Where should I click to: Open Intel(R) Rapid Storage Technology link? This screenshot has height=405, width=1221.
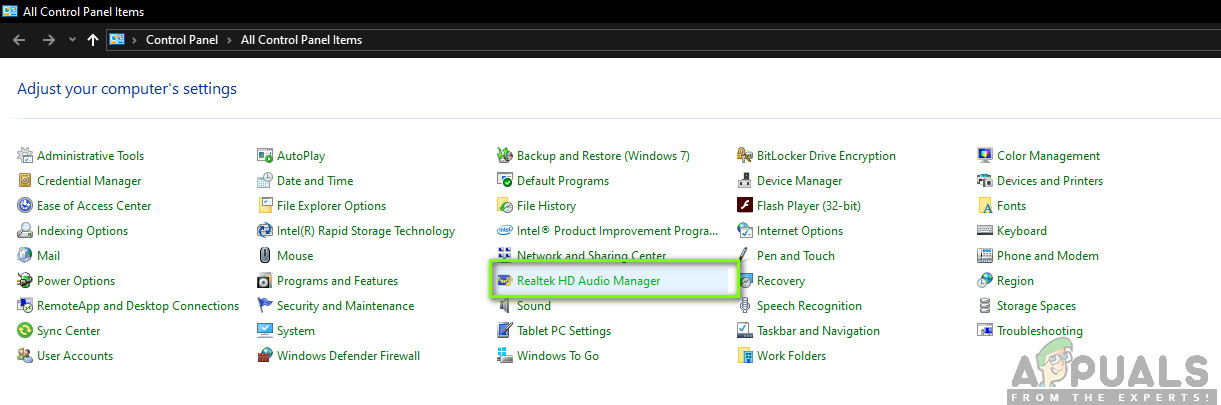click(x=366, y=231)
